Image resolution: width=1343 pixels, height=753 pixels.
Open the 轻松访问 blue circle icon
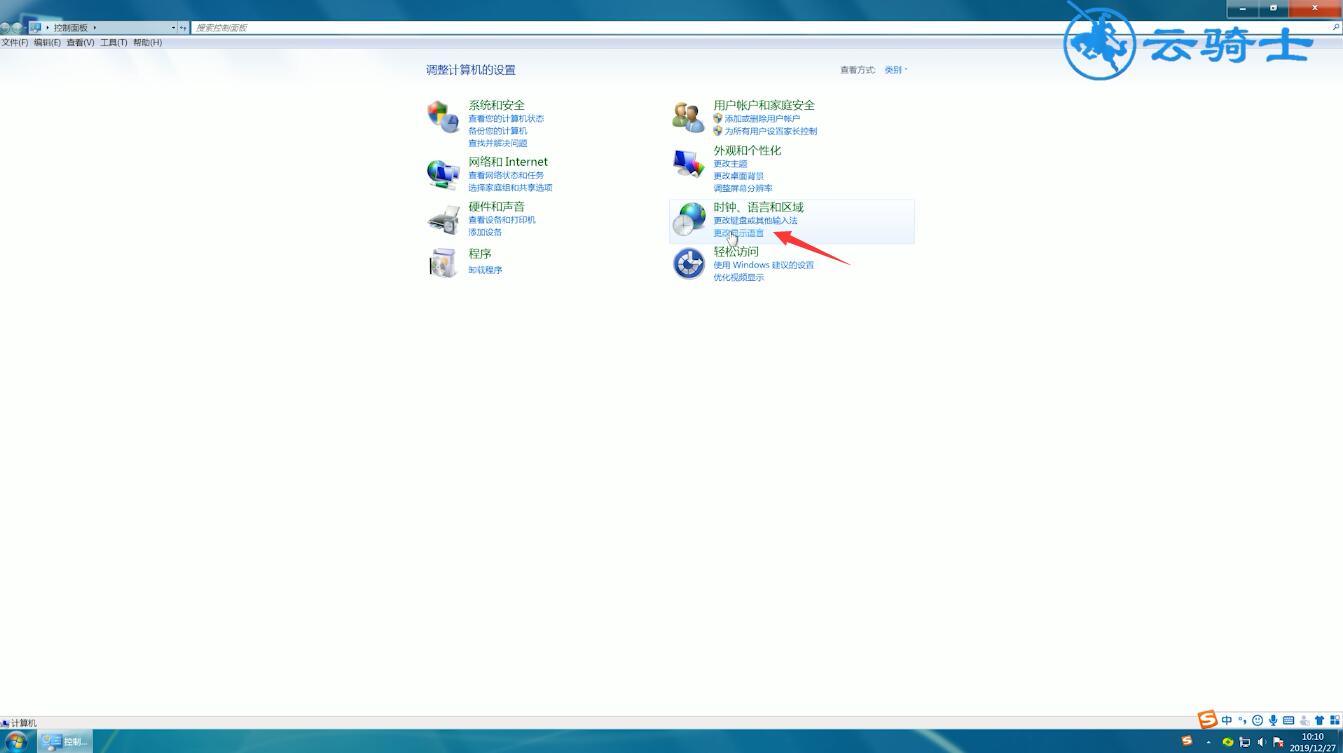[x=688, y=263]
